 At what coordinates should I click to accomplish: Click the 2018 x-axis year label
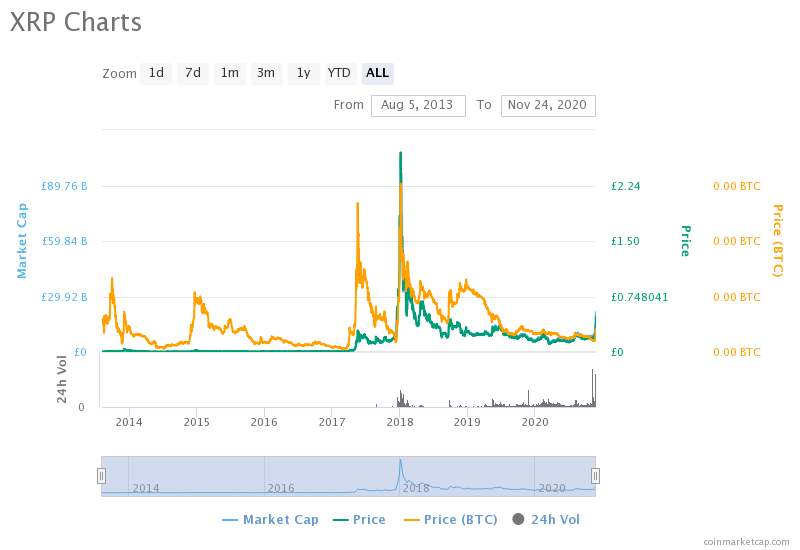tap(400, 422)
